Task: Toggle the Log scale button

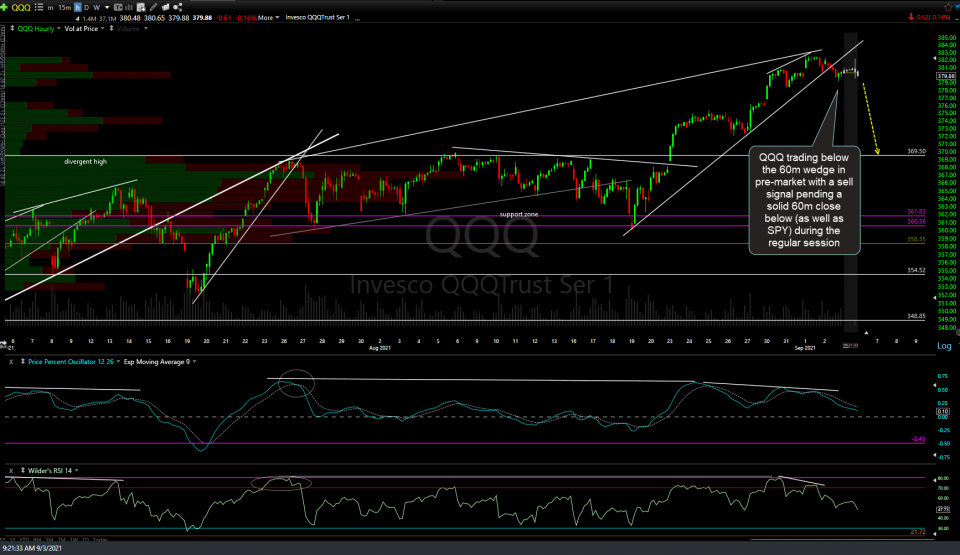Action: (944, 346)
